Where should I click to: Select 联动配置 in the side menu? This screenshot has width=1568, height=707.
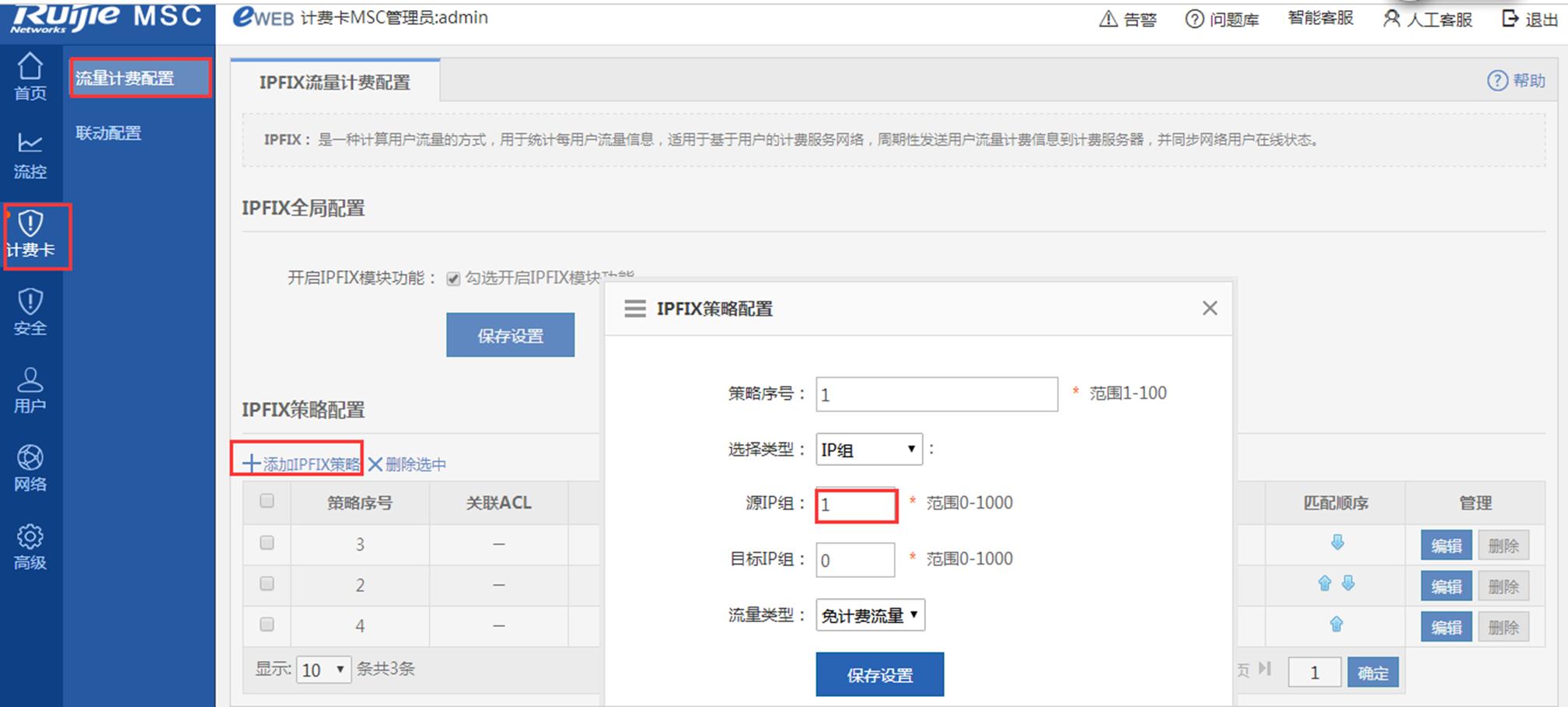tap(108, 133)
